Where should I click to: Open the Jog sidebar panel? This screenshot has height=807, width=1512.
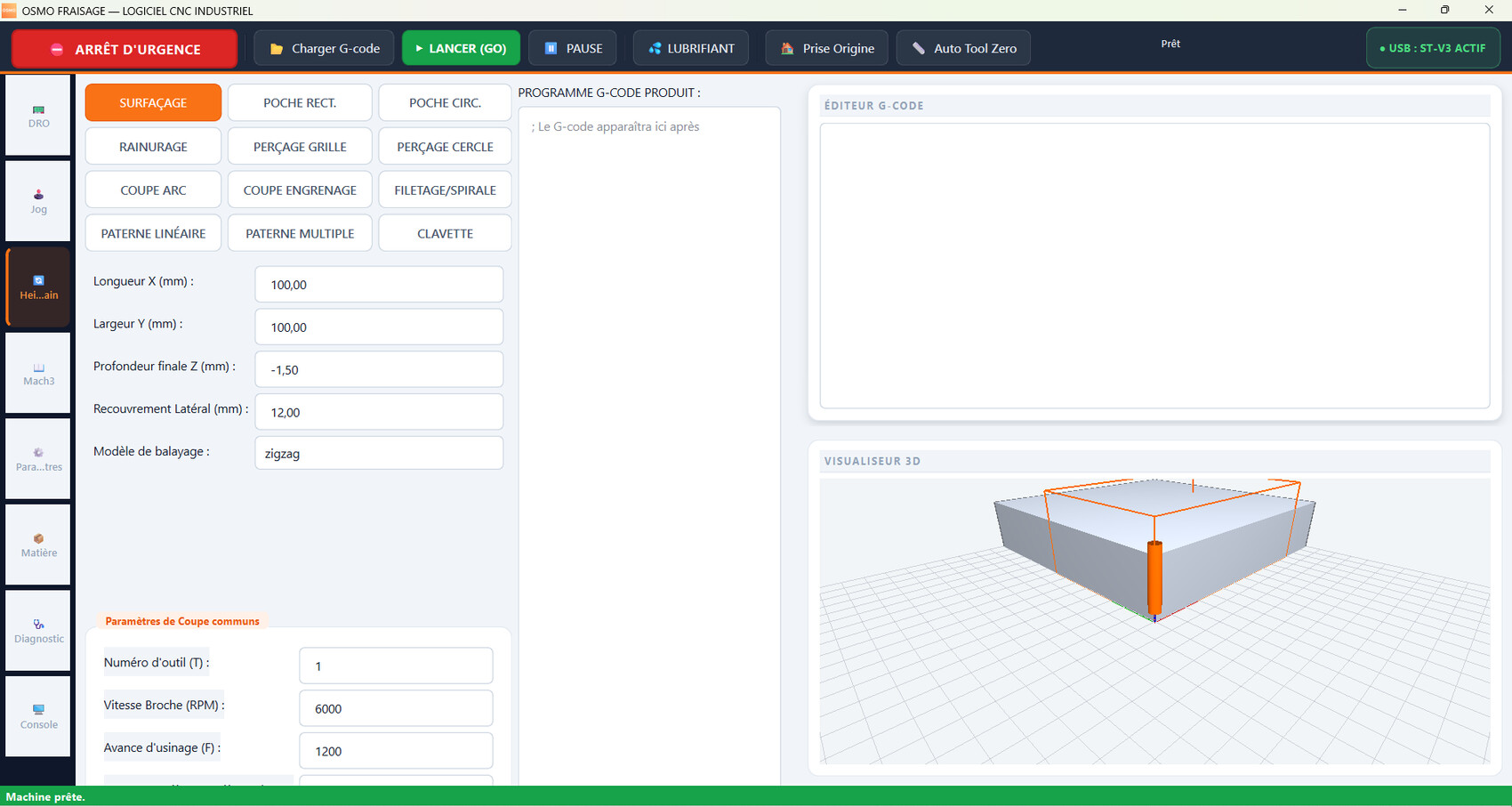[x=38, y=201]
